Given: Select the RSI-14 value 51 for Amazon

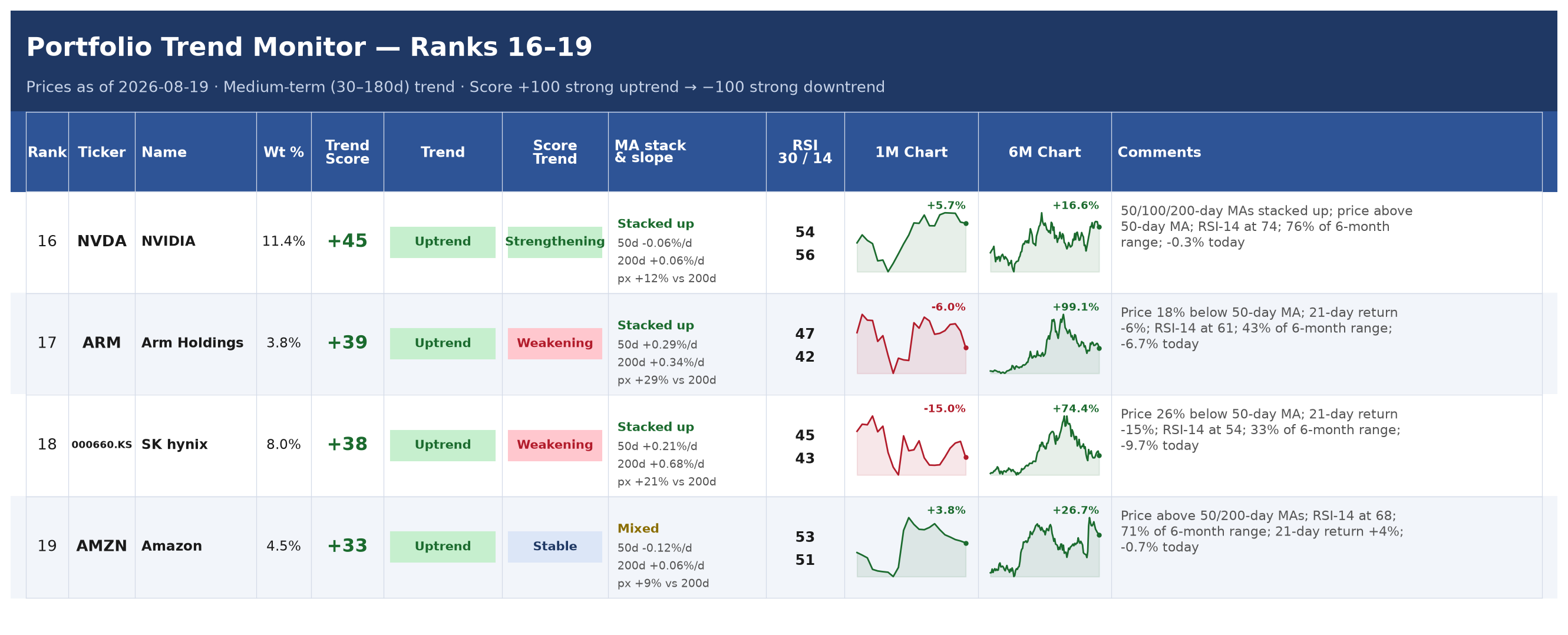Looking at the screenshot, I should tap(805, 560).
